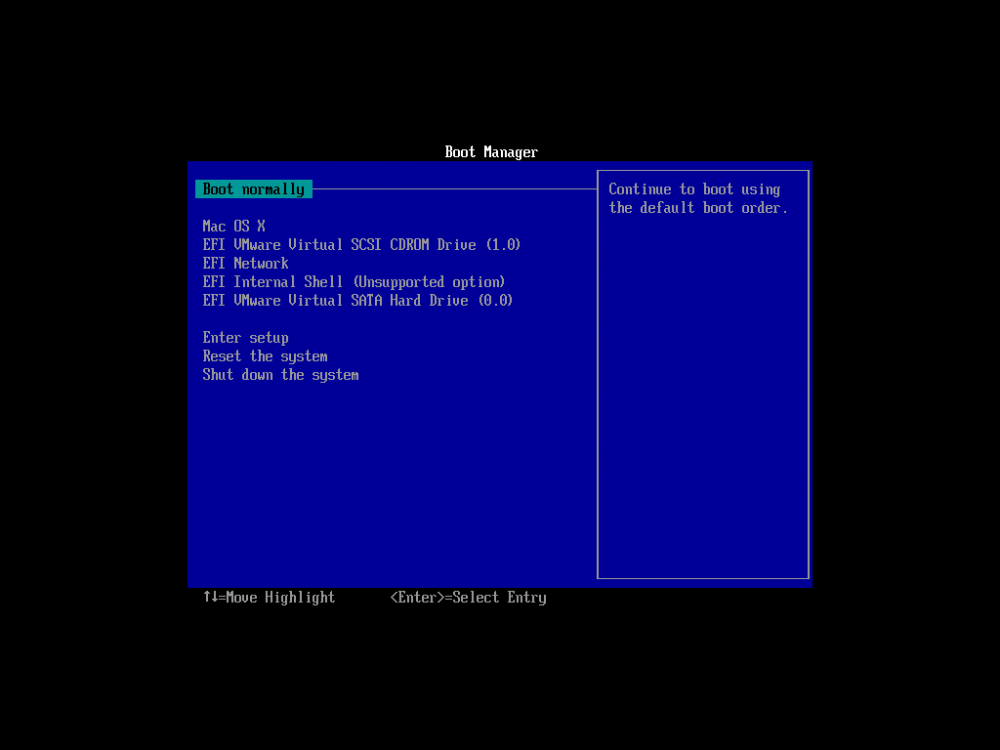Click the Boot Manager title text
1000x750 pixels.
[491, 152]
